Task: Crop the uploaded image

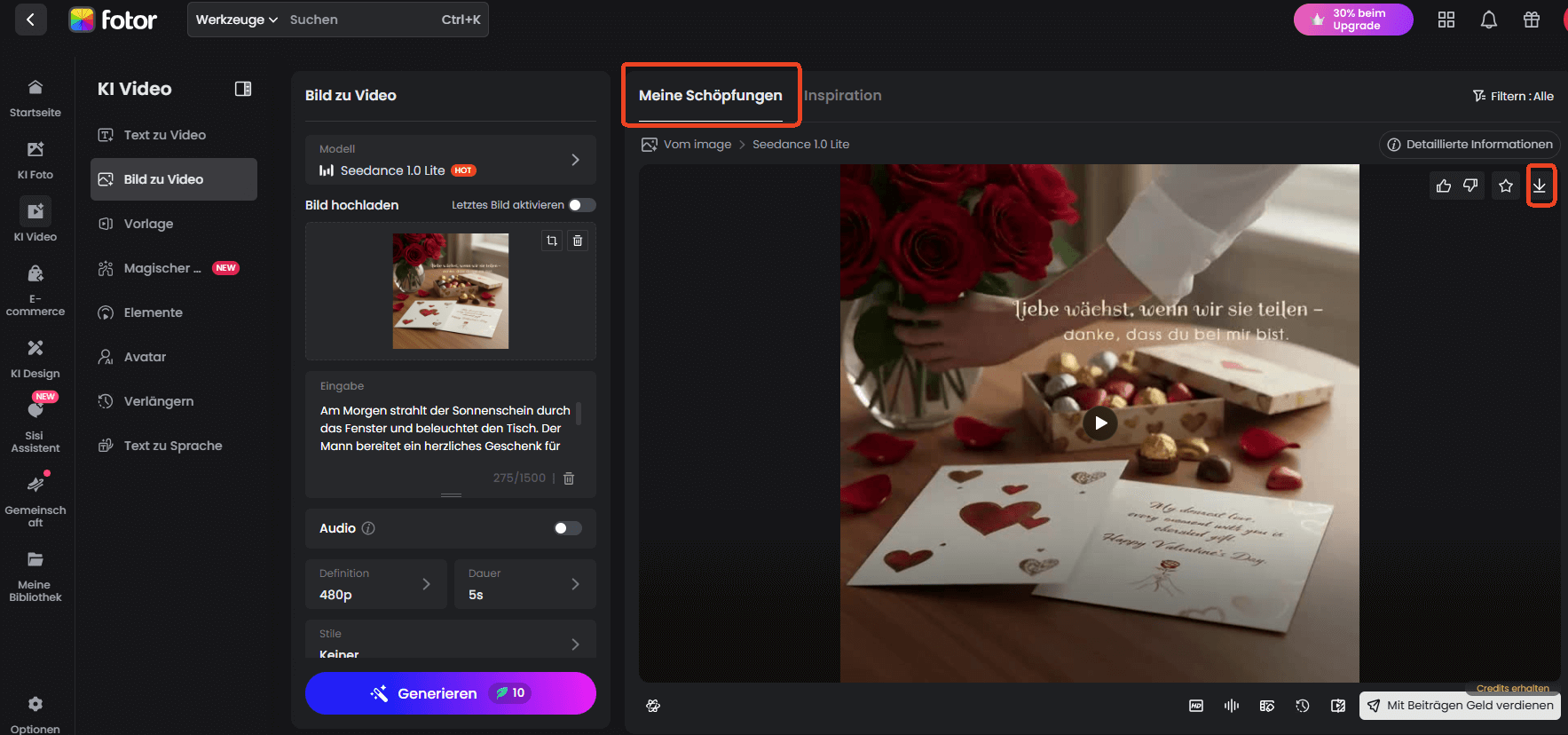Action: [x=552, y=241]
